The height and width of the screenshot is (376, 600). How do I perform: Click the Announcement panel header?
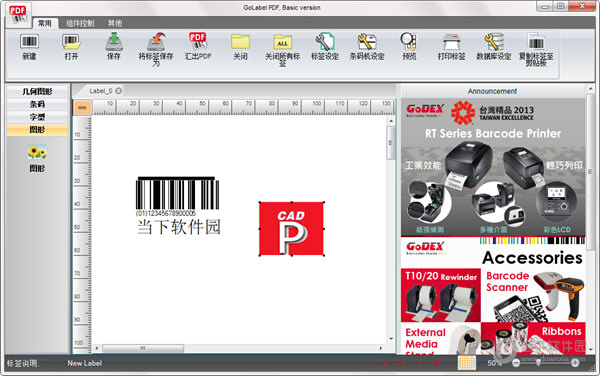492,91
